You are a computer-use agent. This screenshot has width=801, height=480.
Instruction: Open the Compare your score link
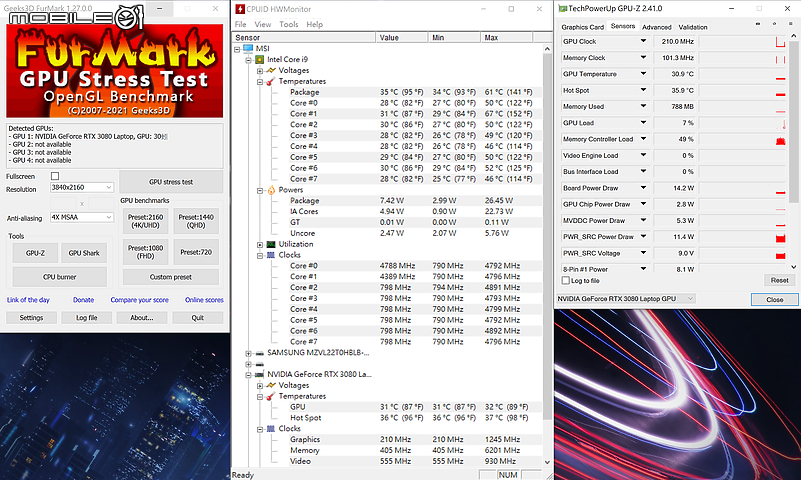point(139,300)
